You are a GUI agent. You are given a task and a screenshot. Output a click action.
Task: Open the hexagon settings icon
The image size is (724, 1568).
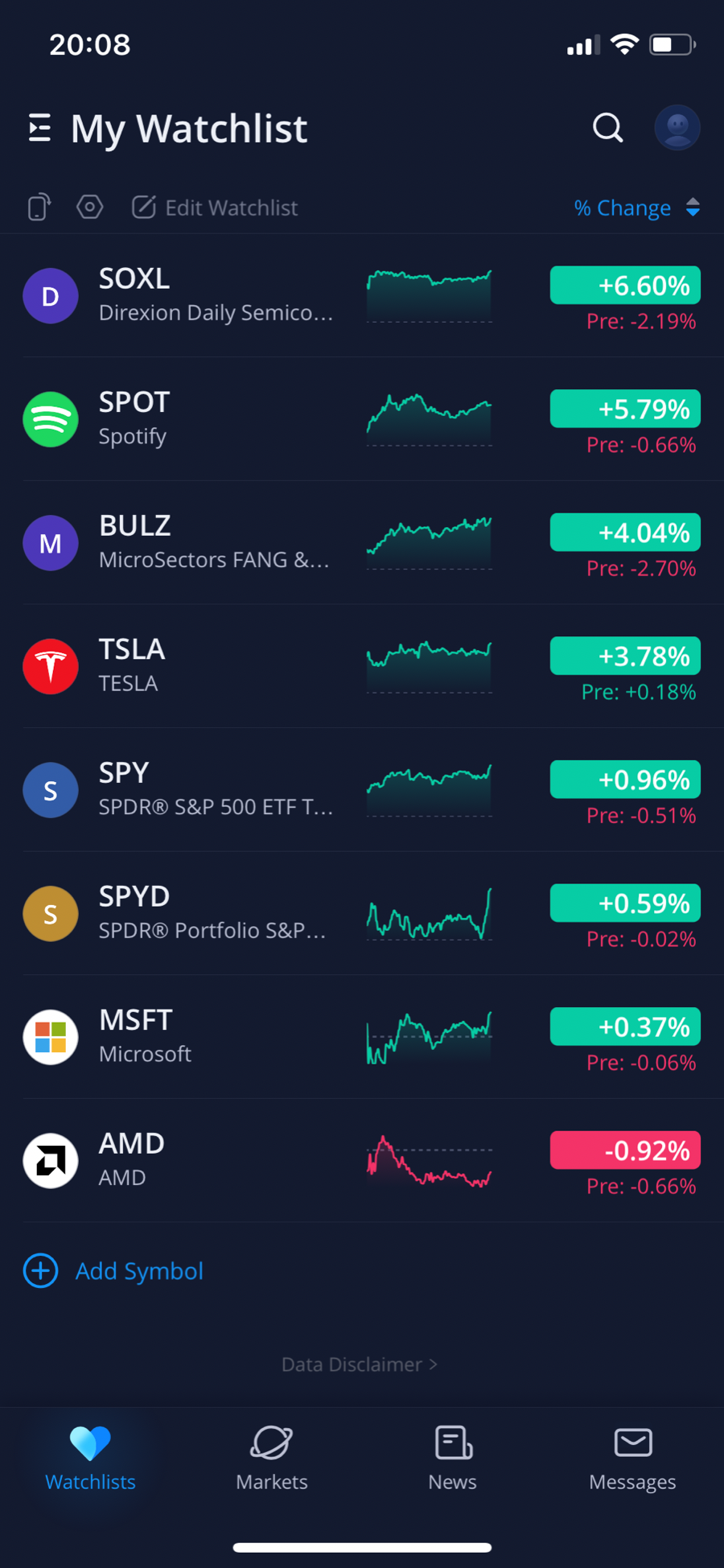click(x=89, y=207)
